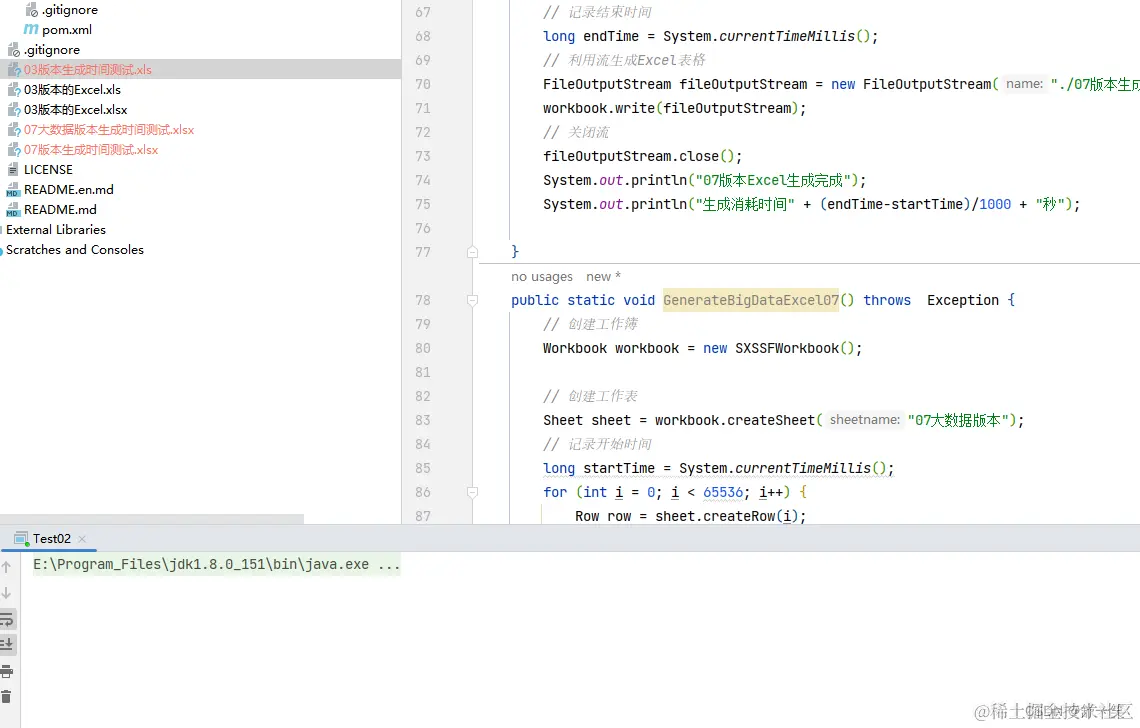Fold the for loop at line 86
Image resolution: width=1140 pixels, height=728 pixels.
[x=473, y=492]
